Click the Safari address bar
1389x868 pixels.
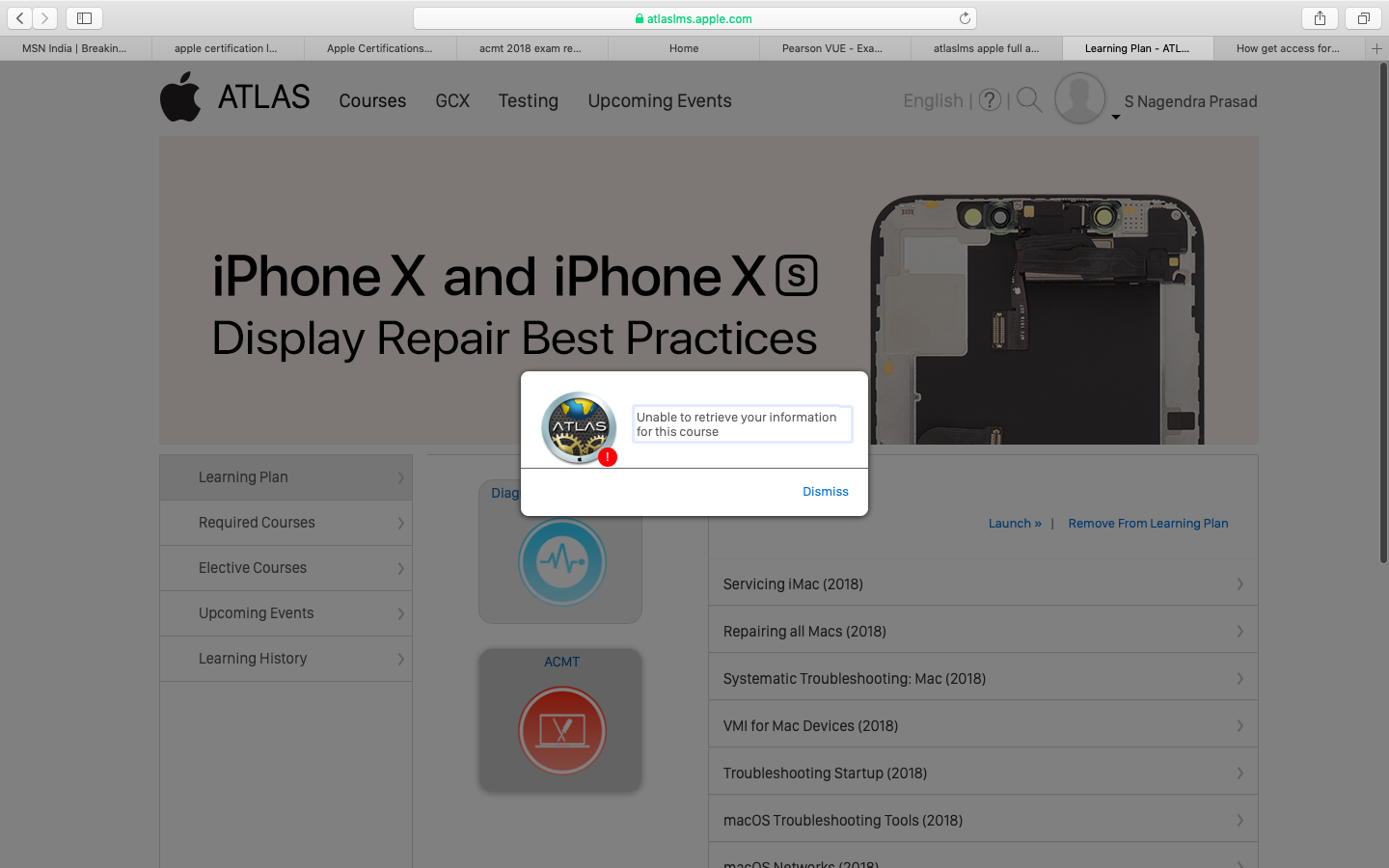coord(694,18)
